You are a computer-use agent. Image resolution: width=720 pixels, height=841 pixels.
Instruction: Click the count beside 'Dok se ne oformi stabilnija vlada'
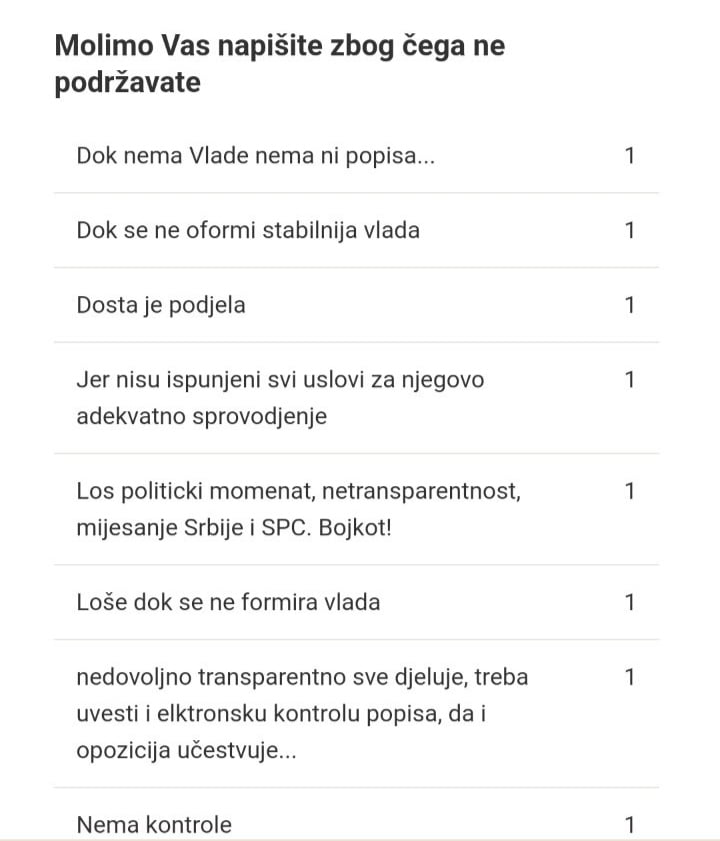pos(630,230)
